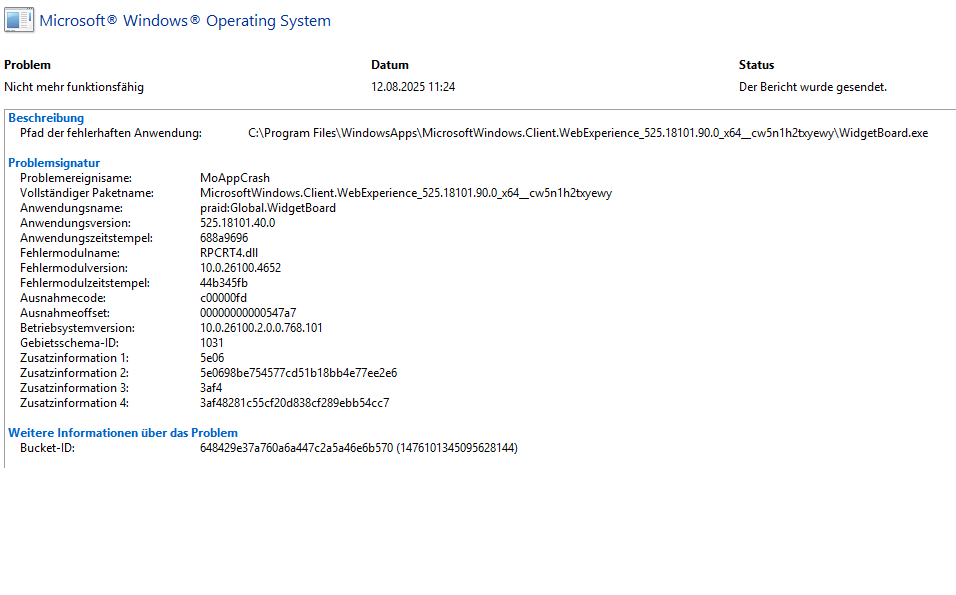Select 'Nicht mehr funktionsfähig' problem text
956x595 pixels.
[74, 87]
